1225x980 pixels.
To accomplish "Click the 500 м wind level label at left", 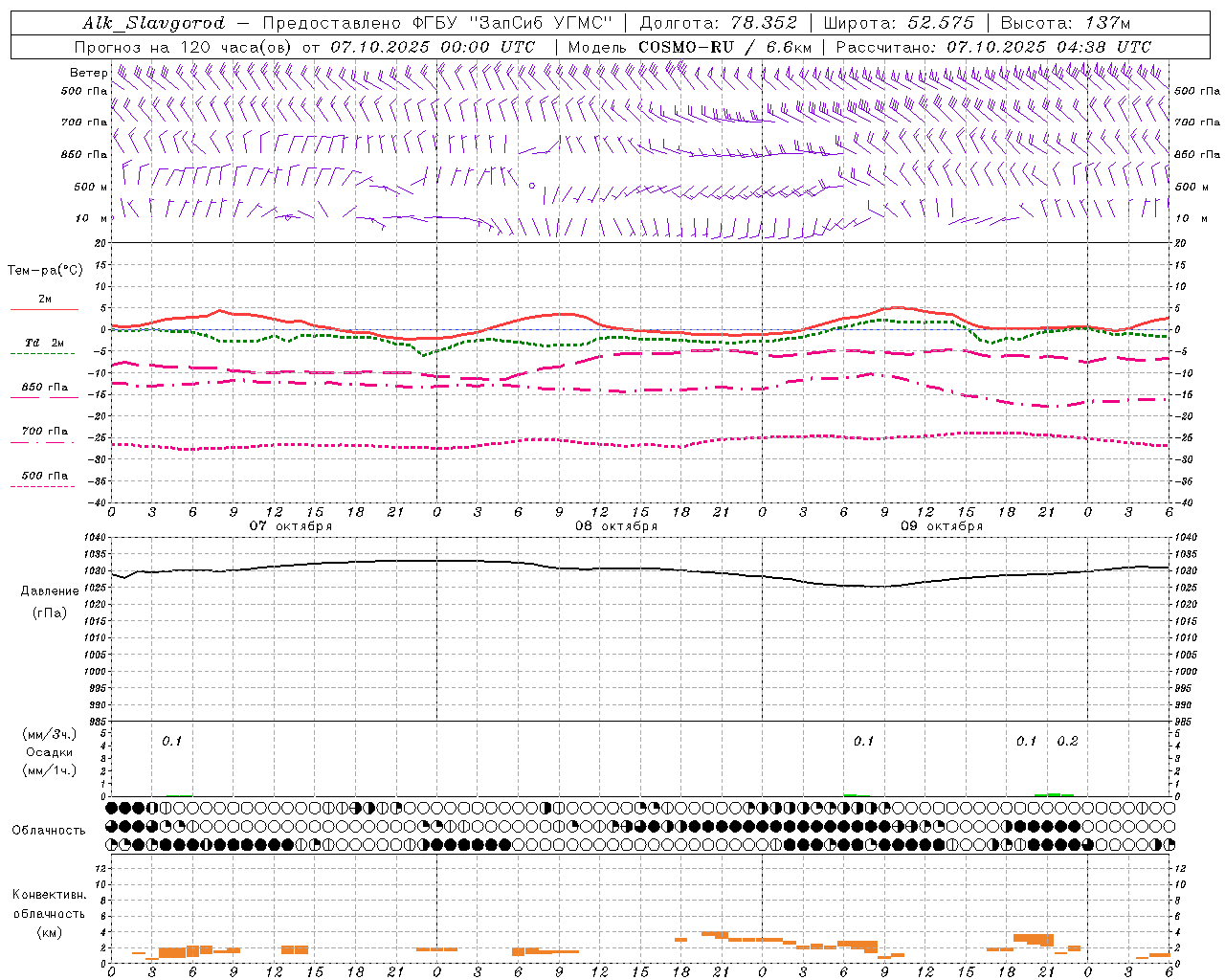I will coord(91,188).
